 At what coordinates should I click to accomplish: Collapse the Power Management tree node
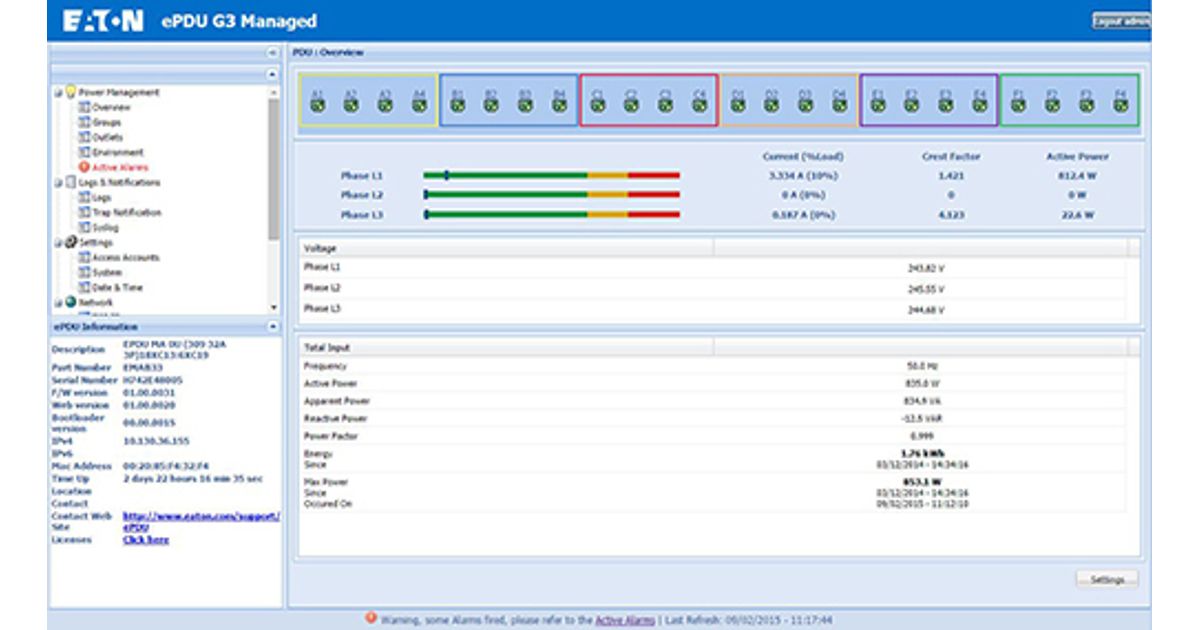pos(57,93)
